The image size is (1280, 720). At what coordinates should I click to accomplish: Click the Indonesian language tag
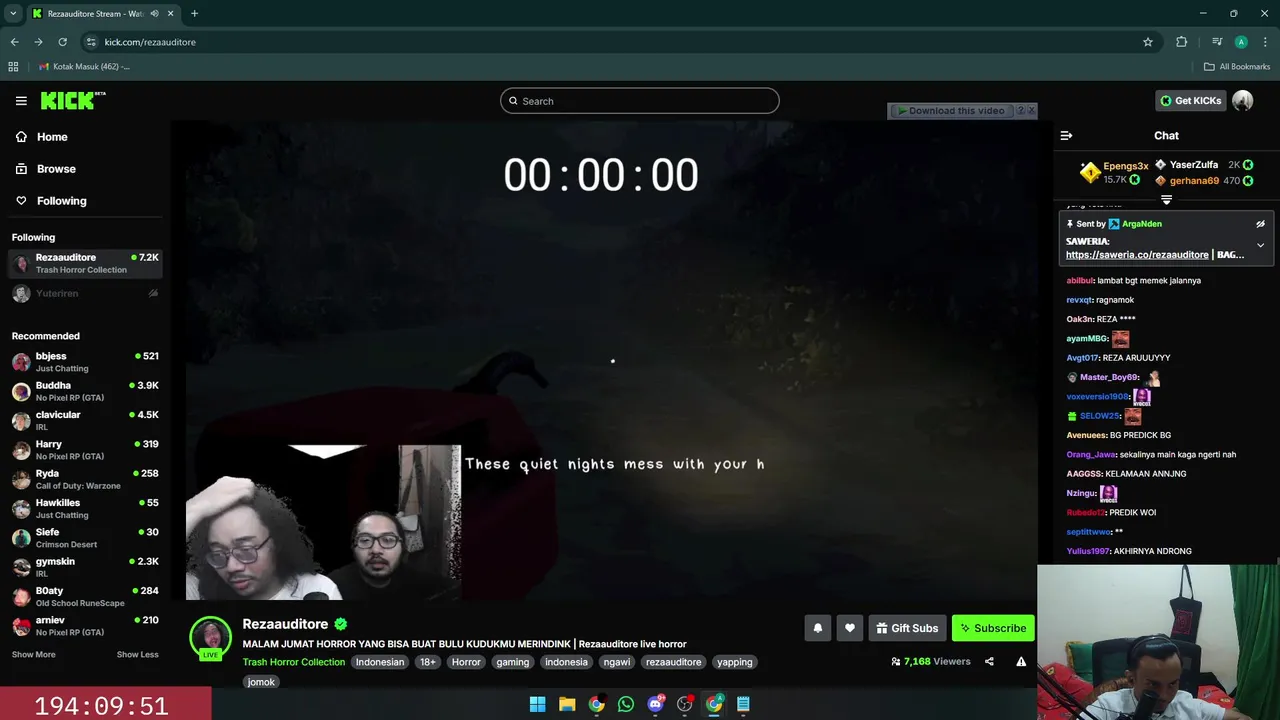(380, 662)
